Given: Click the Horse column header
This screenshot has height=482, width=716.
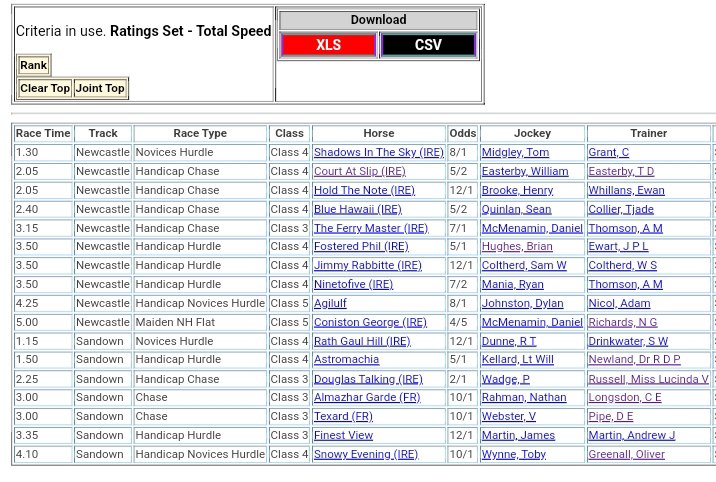Looking at the screenshot, I should click(378, 133).
